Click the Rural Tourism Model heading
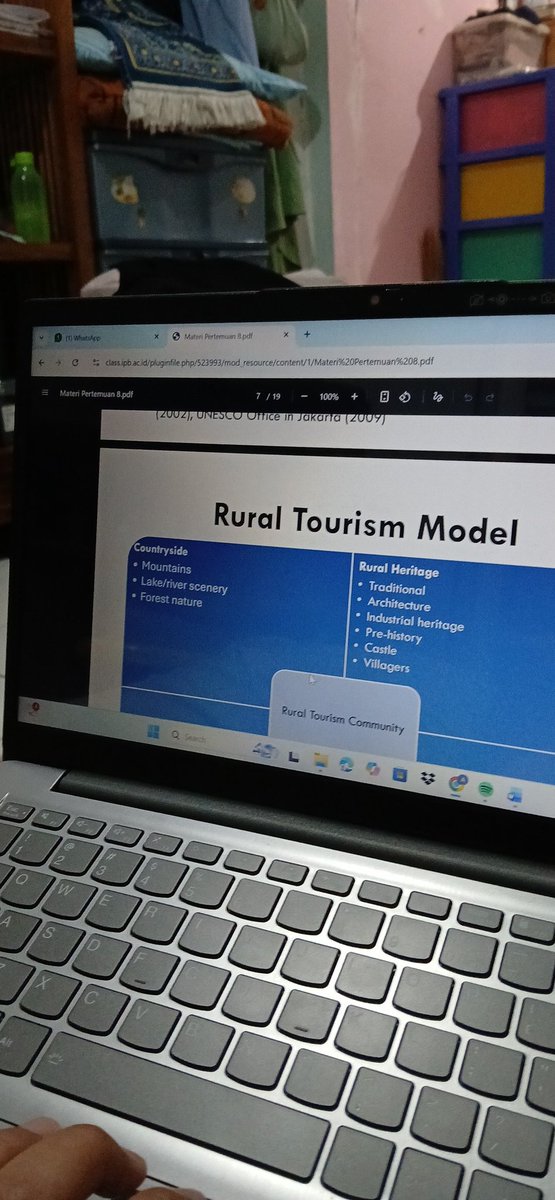 (x=366, y=523)
